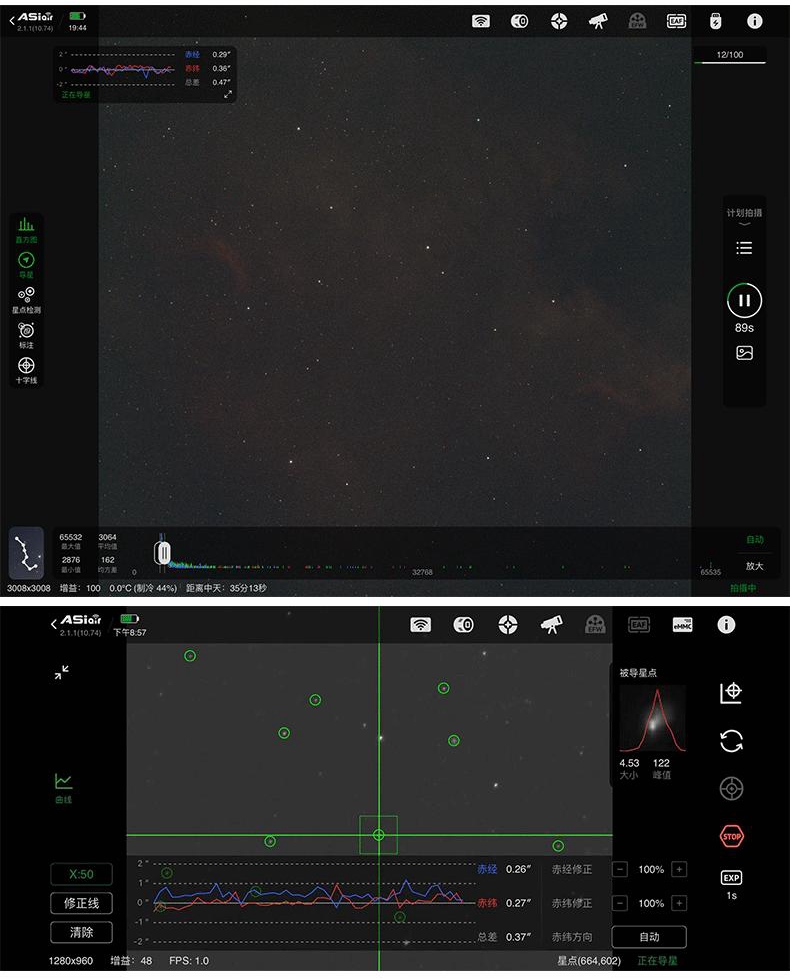This screenshot has width=790, height=979.
Task: Show the 曲线 guide curve graph
Action: click(x=63, y=785)
